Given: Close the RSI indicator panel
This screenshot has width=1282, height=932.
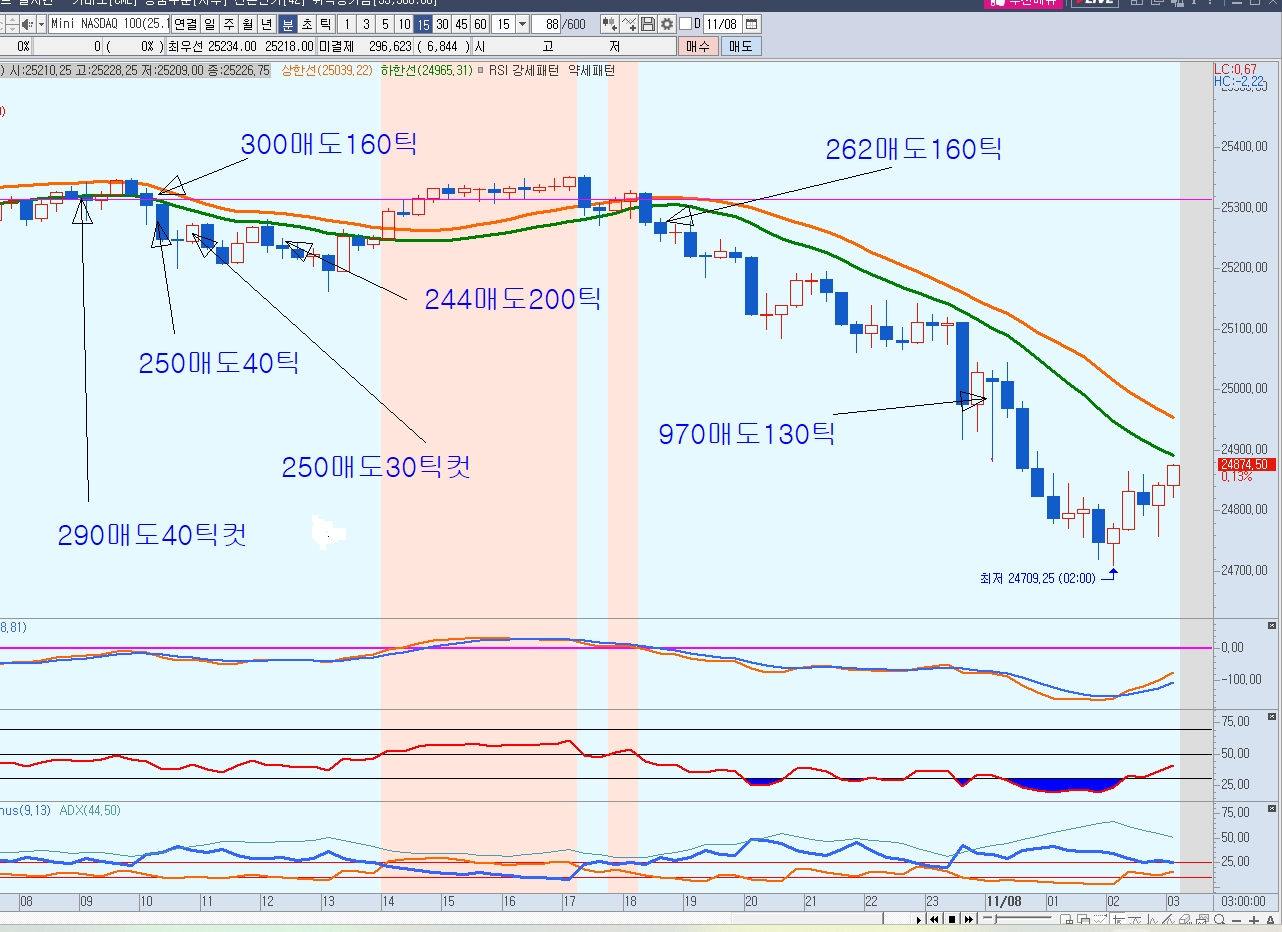Looking at the screenshot, I should pos(1272,717).
